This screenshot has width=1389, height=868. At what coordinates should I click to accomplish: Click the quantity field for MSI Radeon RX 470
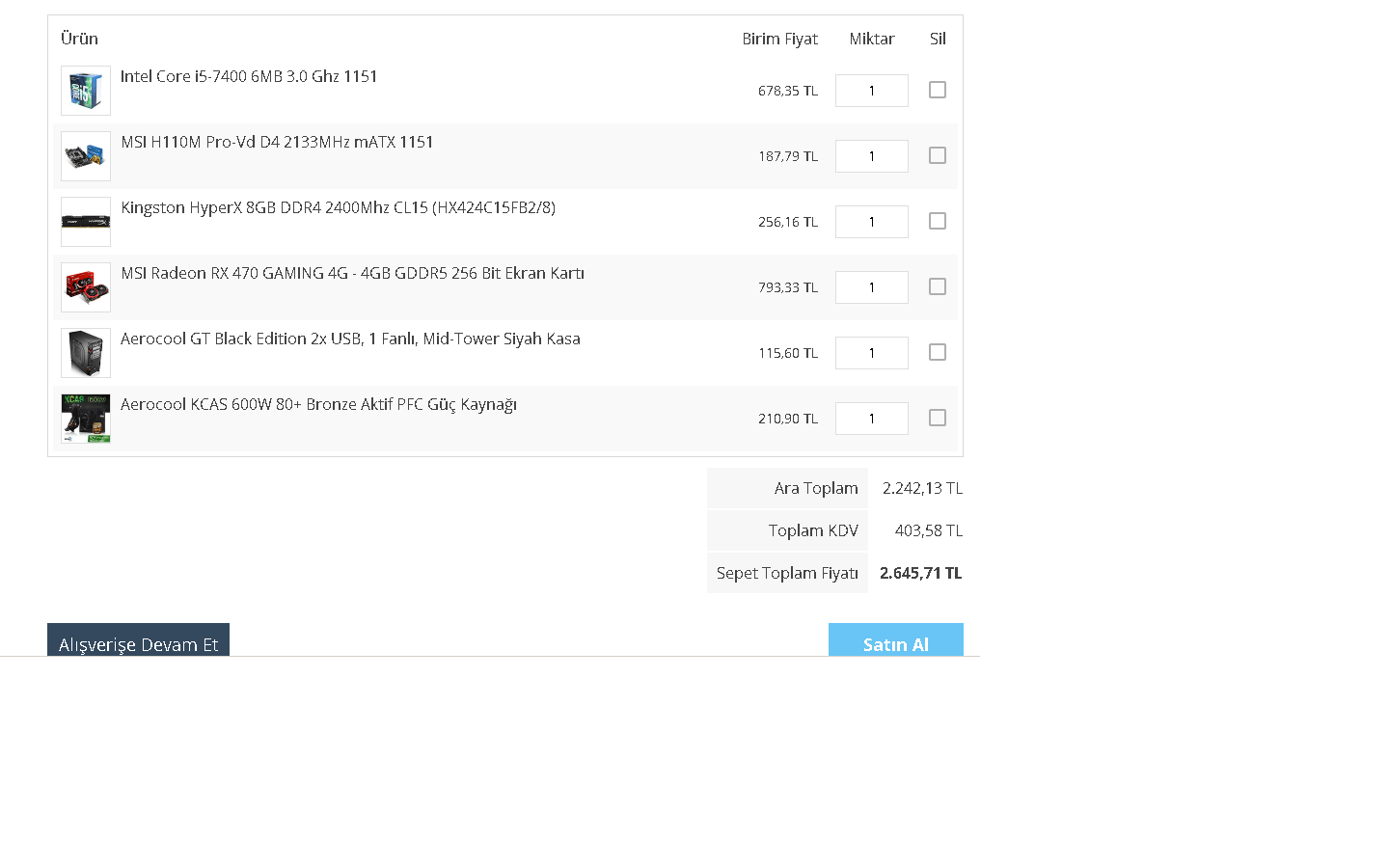[872, 287]
